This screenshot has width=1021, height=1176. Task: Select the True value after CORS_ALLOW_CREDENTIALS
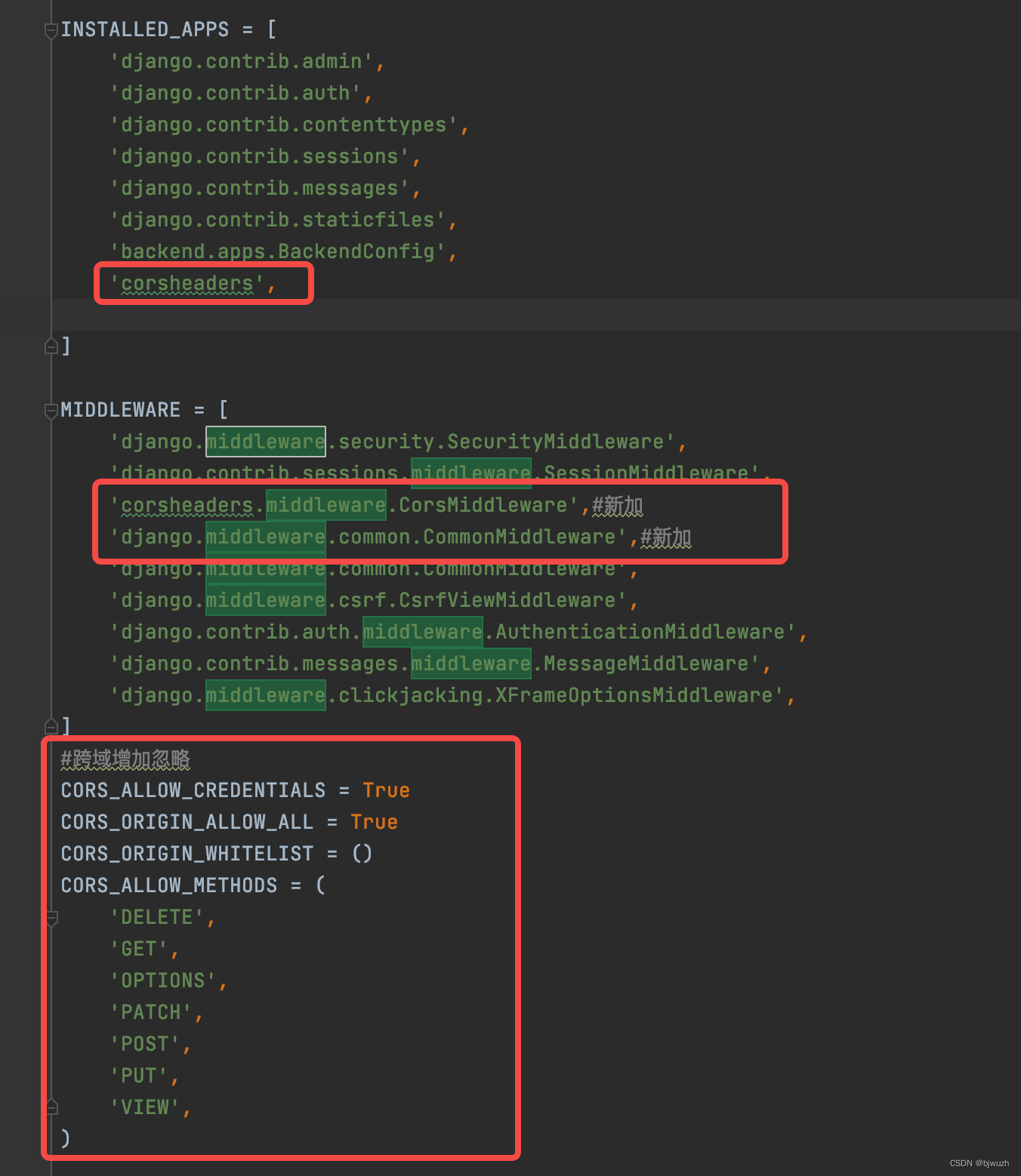[x=386, y=790]
